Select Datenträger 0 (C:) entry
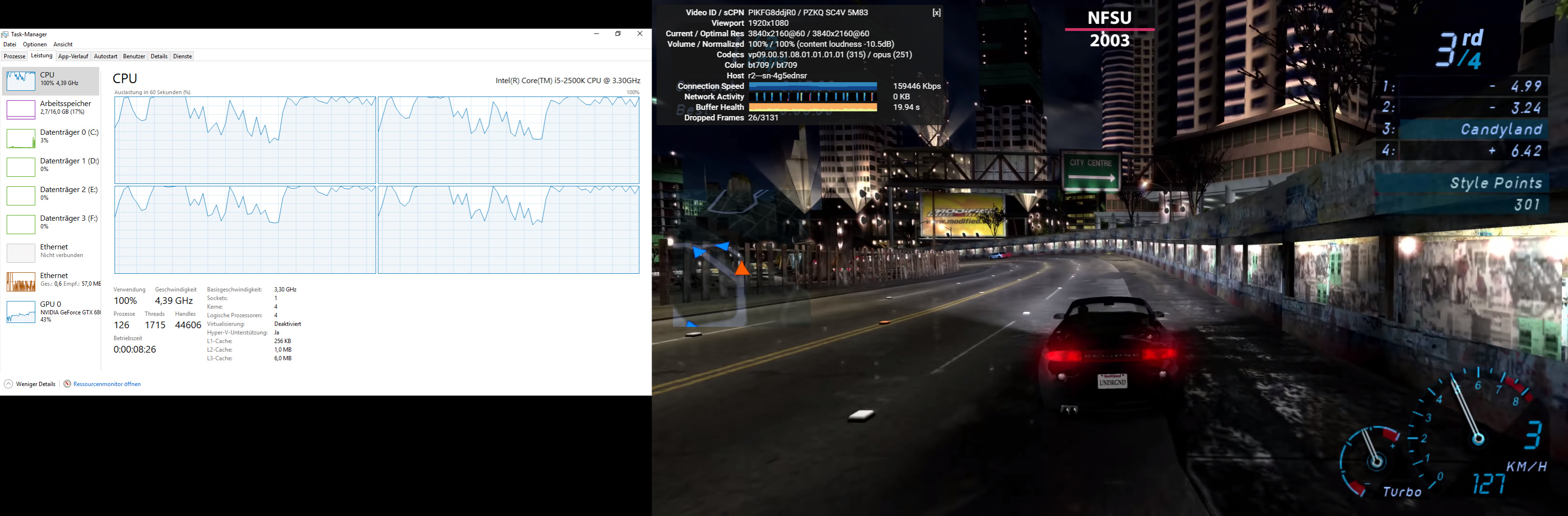1568x516 pixels. [x=51, y=138]
